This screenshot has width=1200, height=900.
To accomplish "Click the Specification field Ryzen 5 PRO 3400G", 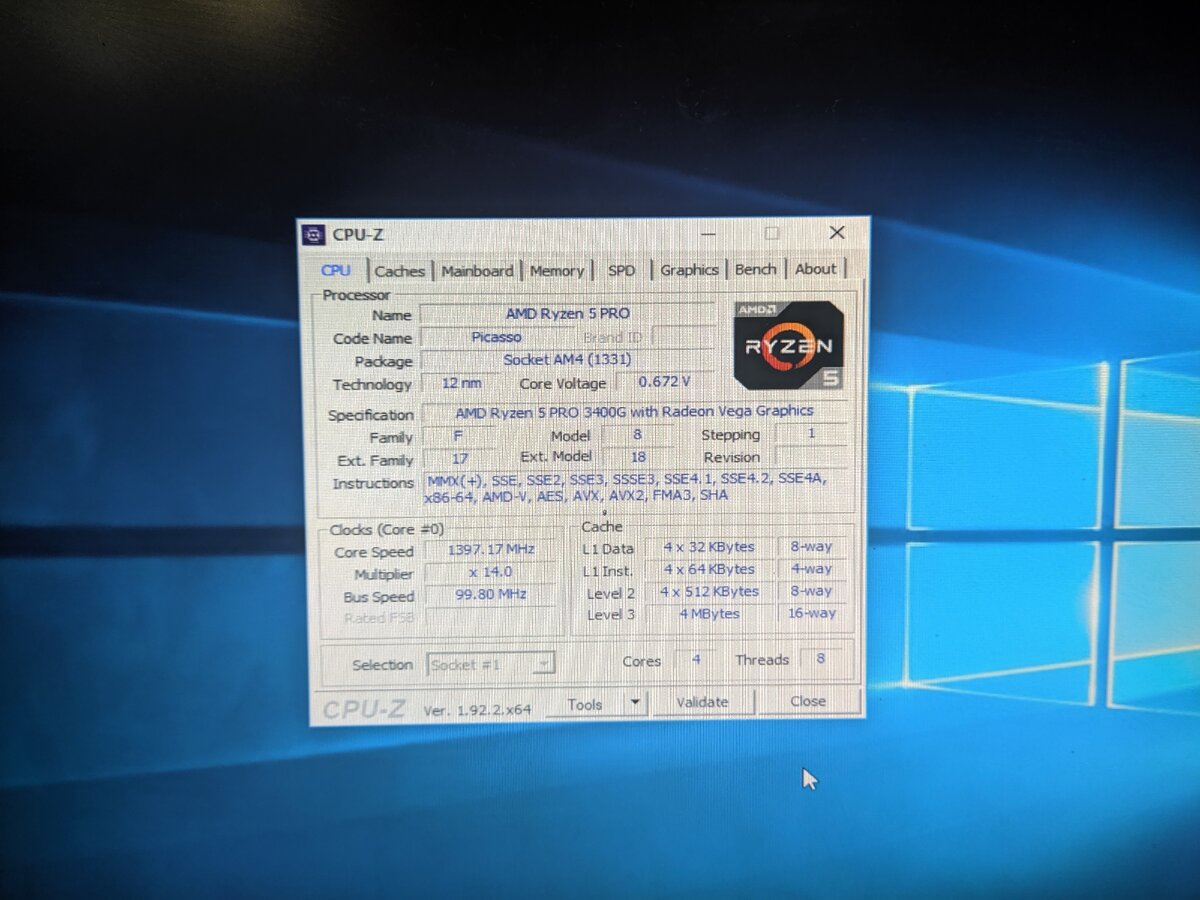I will coord(634,411).
